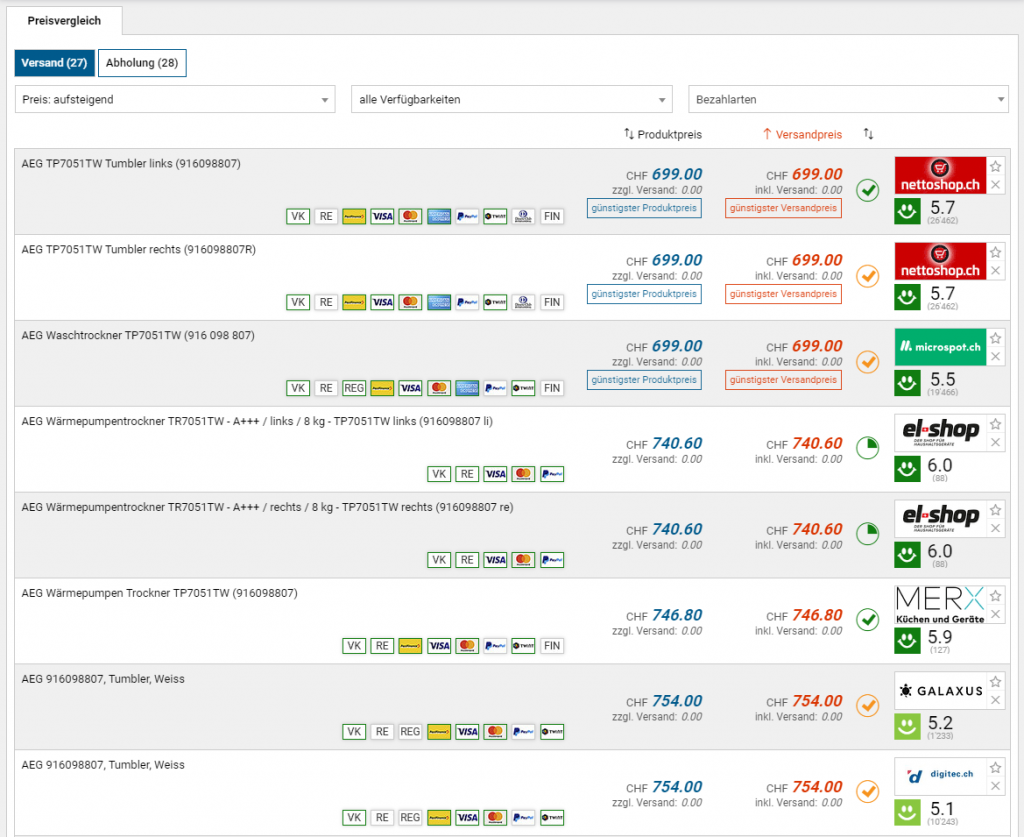Image resolution: width=1024 pixels, height=837 pixels.
Task: Expand the 'alle Verfügbarkeiten' dropdown
Action: tap(511, 100)
